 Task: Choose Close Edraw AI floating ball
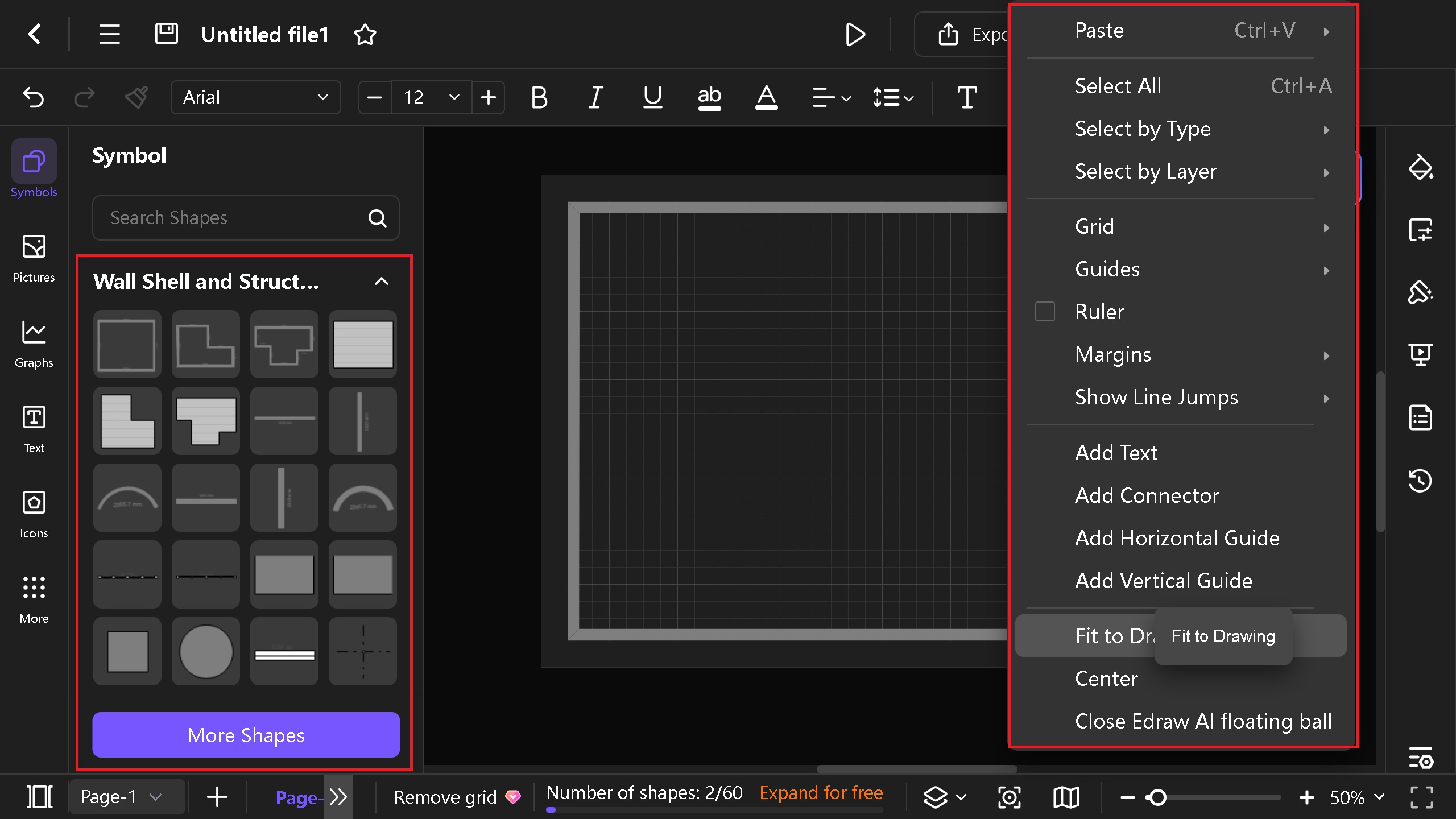1181,721
